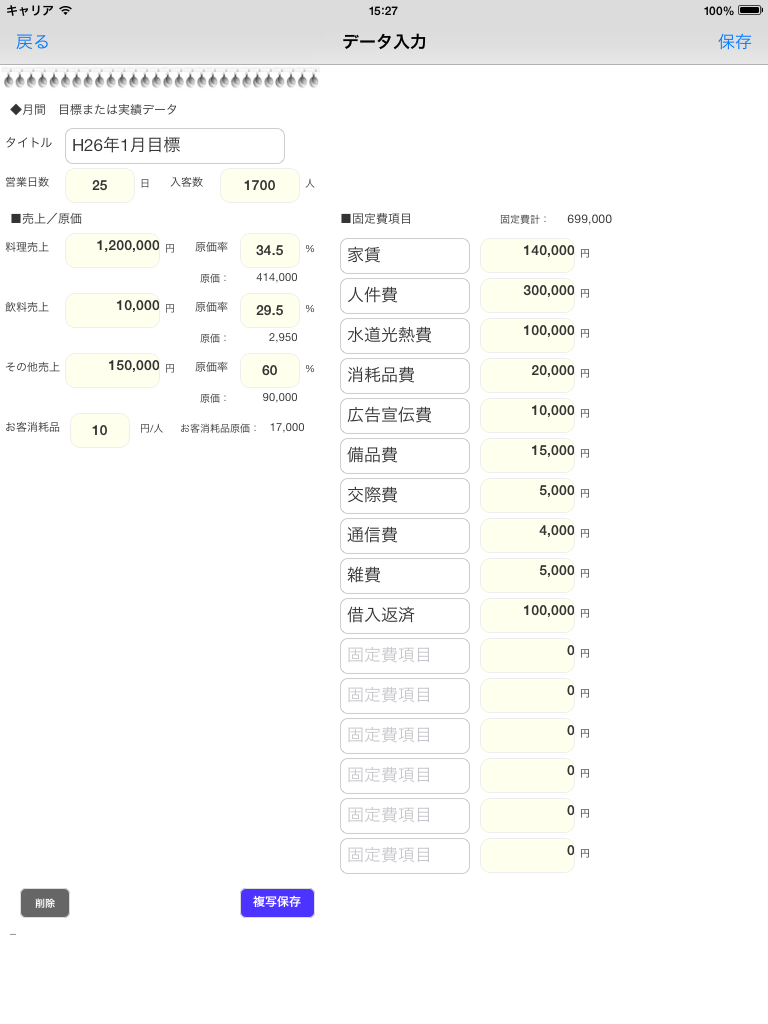Edit 水道光熱費 amount 100,000
768x1024 pixels.
coord(528,335)
